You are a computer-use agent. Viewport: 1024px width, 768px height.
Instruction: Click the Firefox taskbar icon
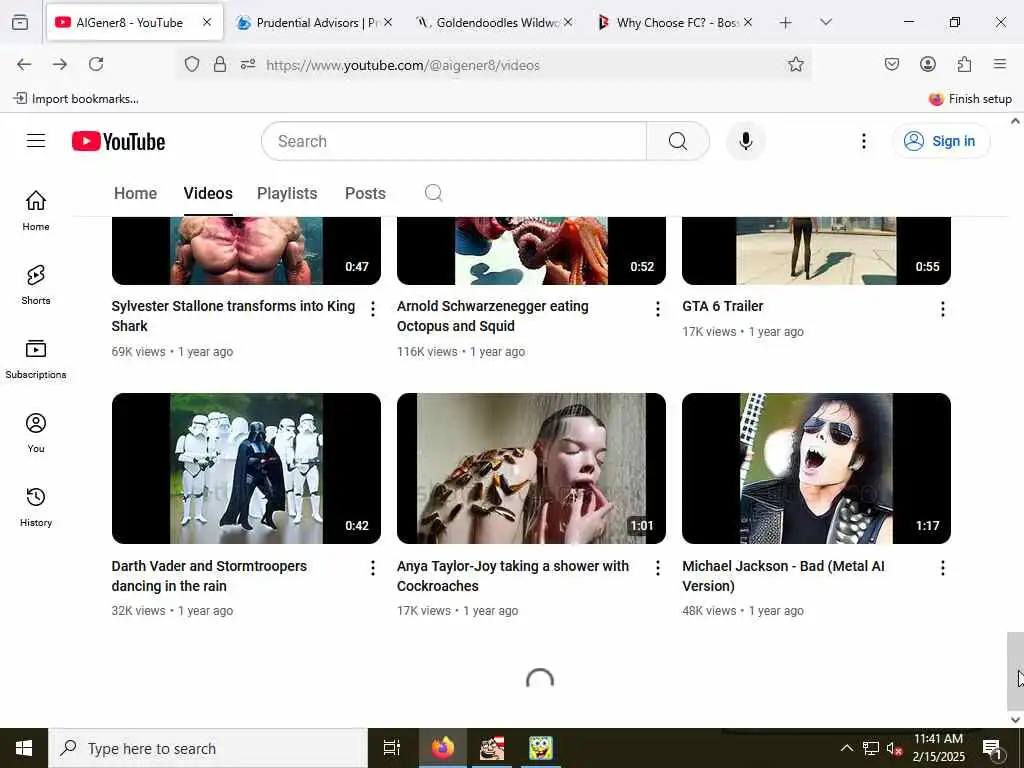442,748
